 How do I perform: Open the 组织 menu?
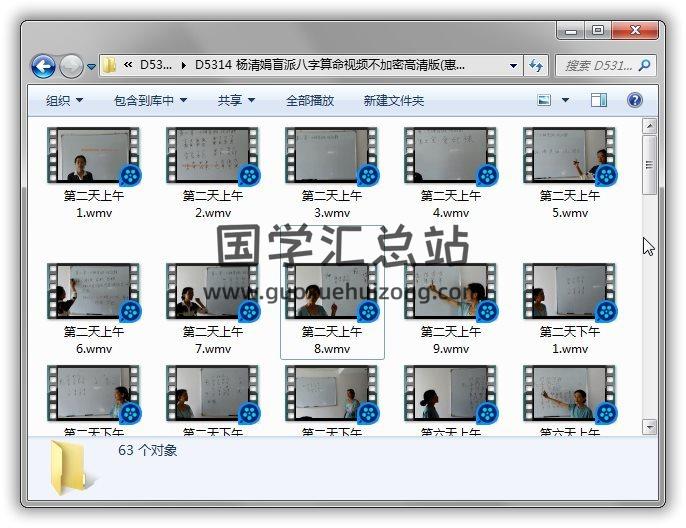tap(64, 101)
